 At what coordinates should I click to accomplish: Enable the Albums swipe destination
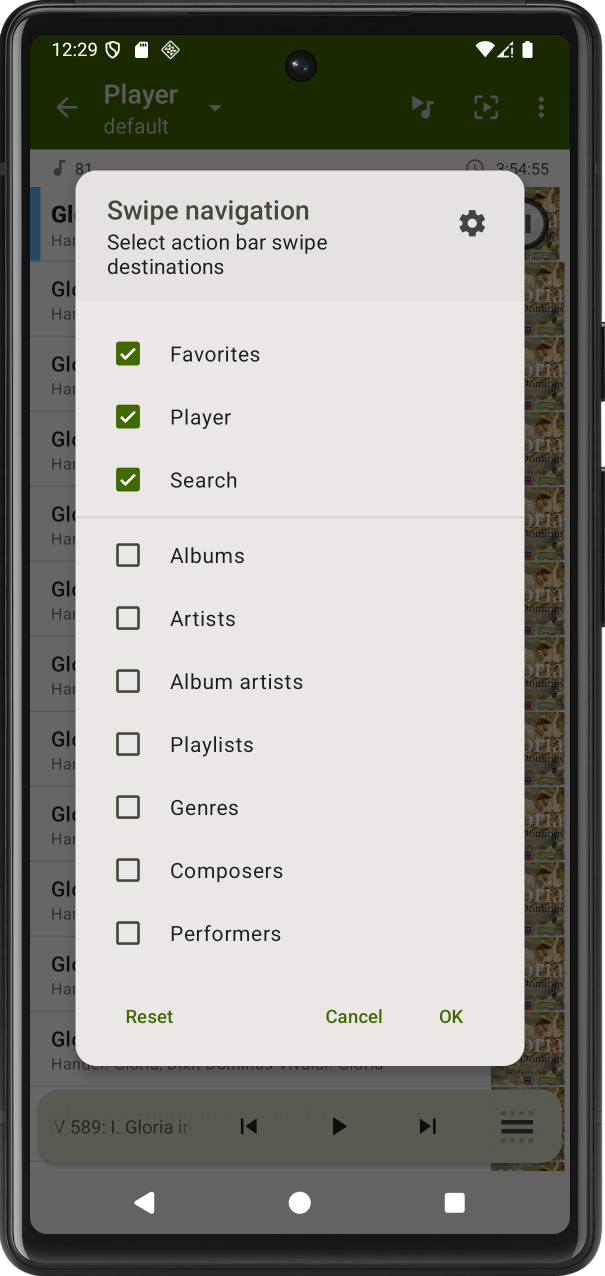128,555
